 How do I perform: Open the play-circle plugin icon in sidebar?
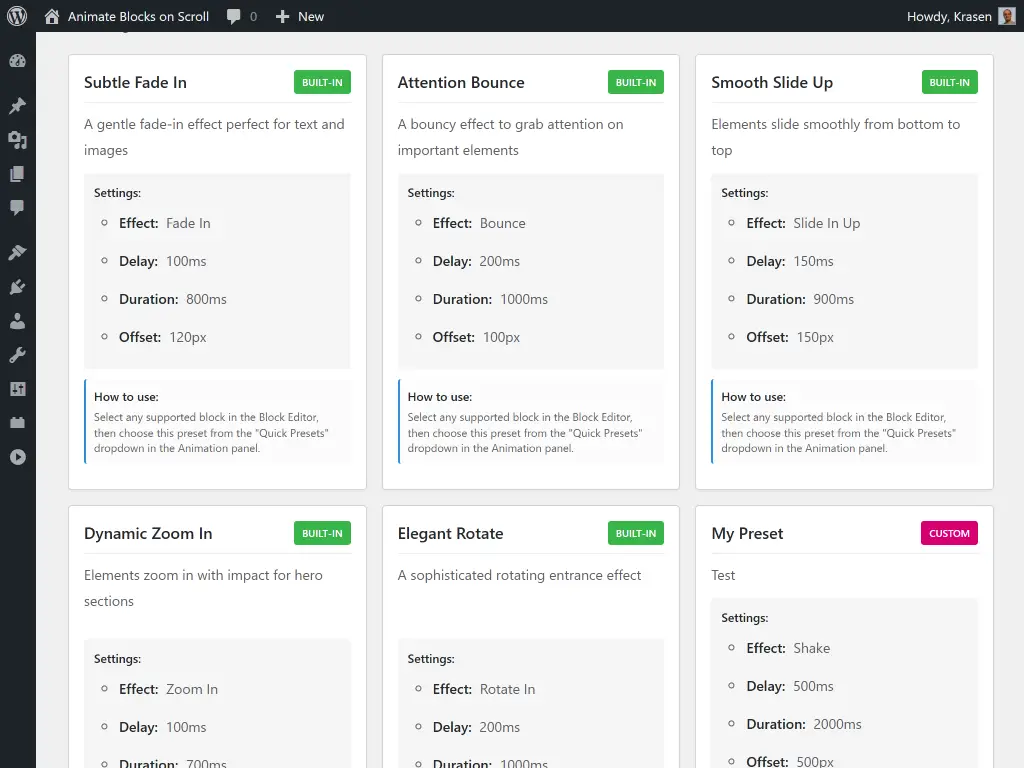(x=17, y=457)
